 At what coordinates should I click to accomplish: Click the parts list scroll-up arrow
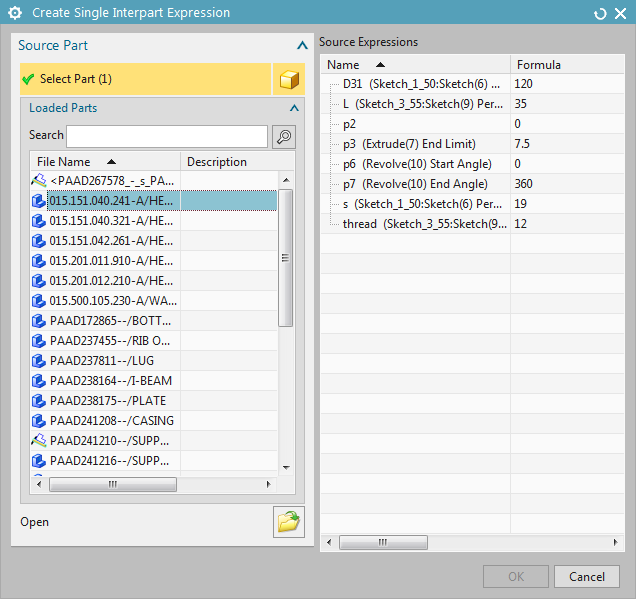[286, 180]
